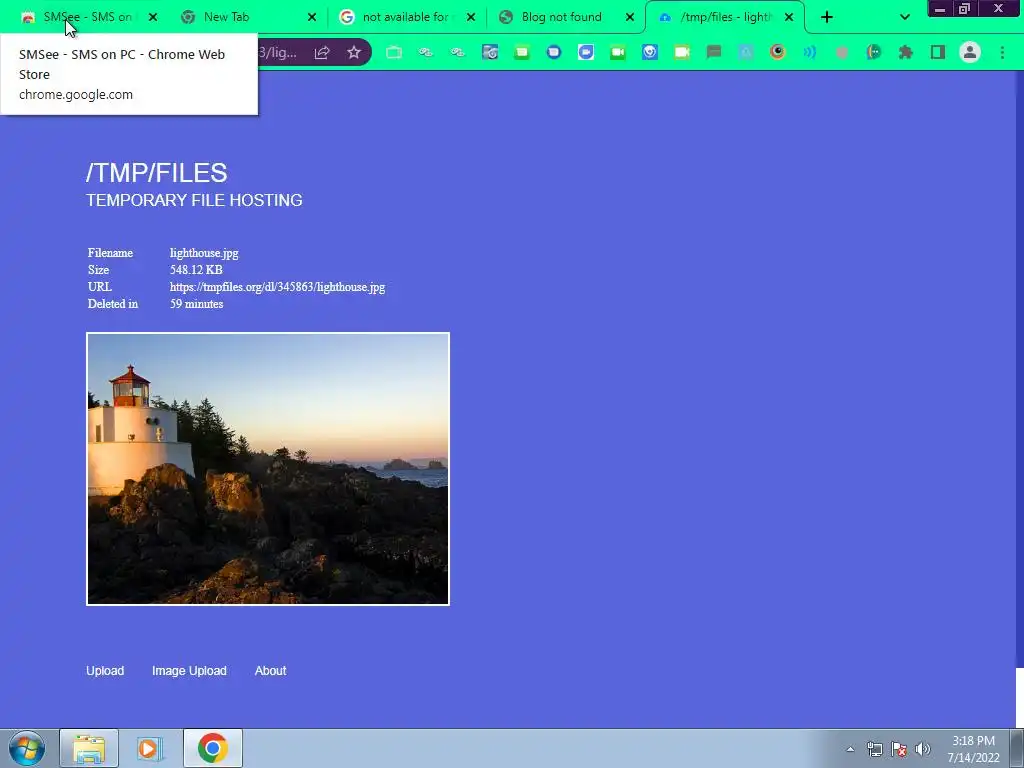
Task: Click the orange eye-shaped extension icon
Action: [777, 52]
